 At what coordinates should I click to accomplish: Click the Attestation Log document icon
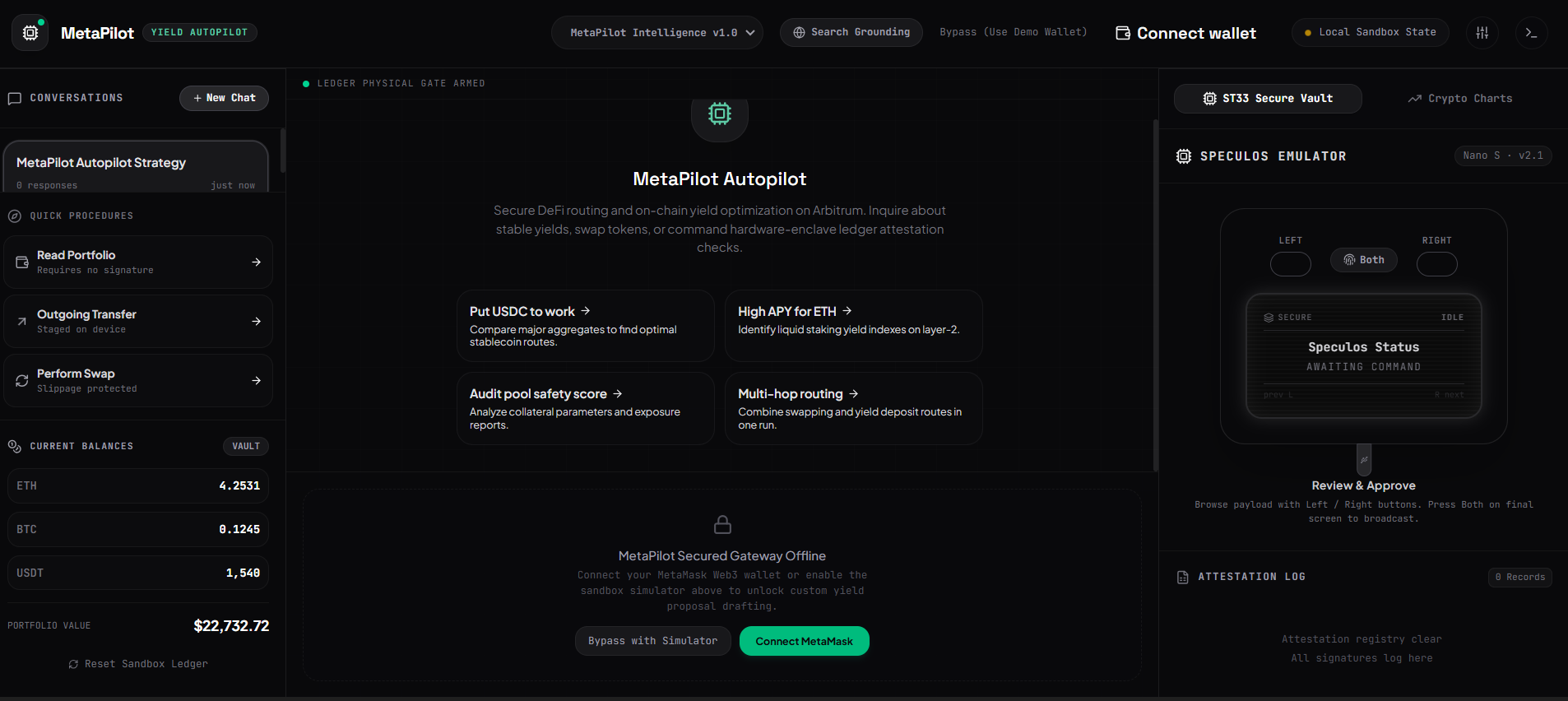(1183, 578)
